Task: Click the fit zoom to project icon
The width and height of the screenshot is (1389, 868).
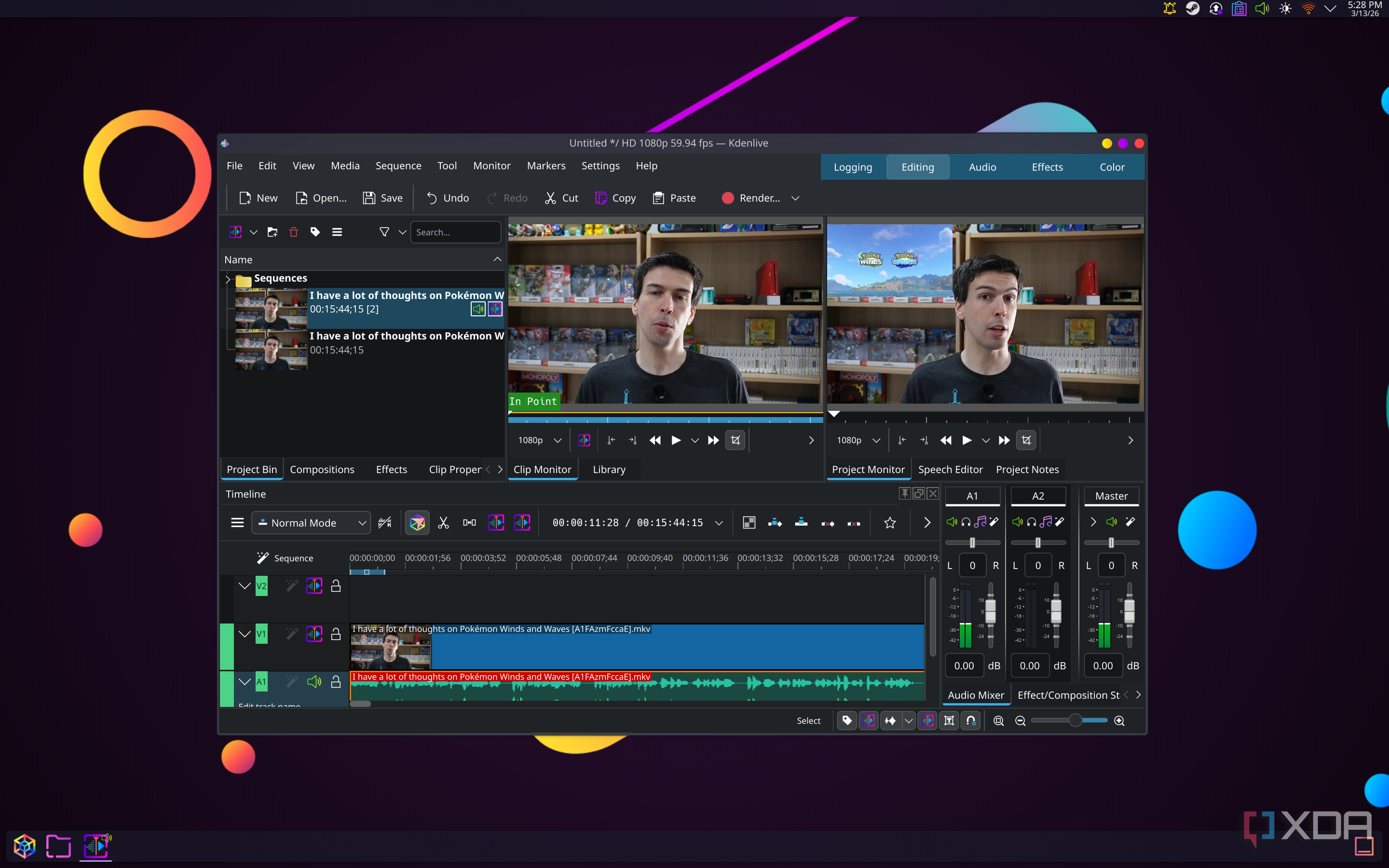Action: (x=998, y=720)
